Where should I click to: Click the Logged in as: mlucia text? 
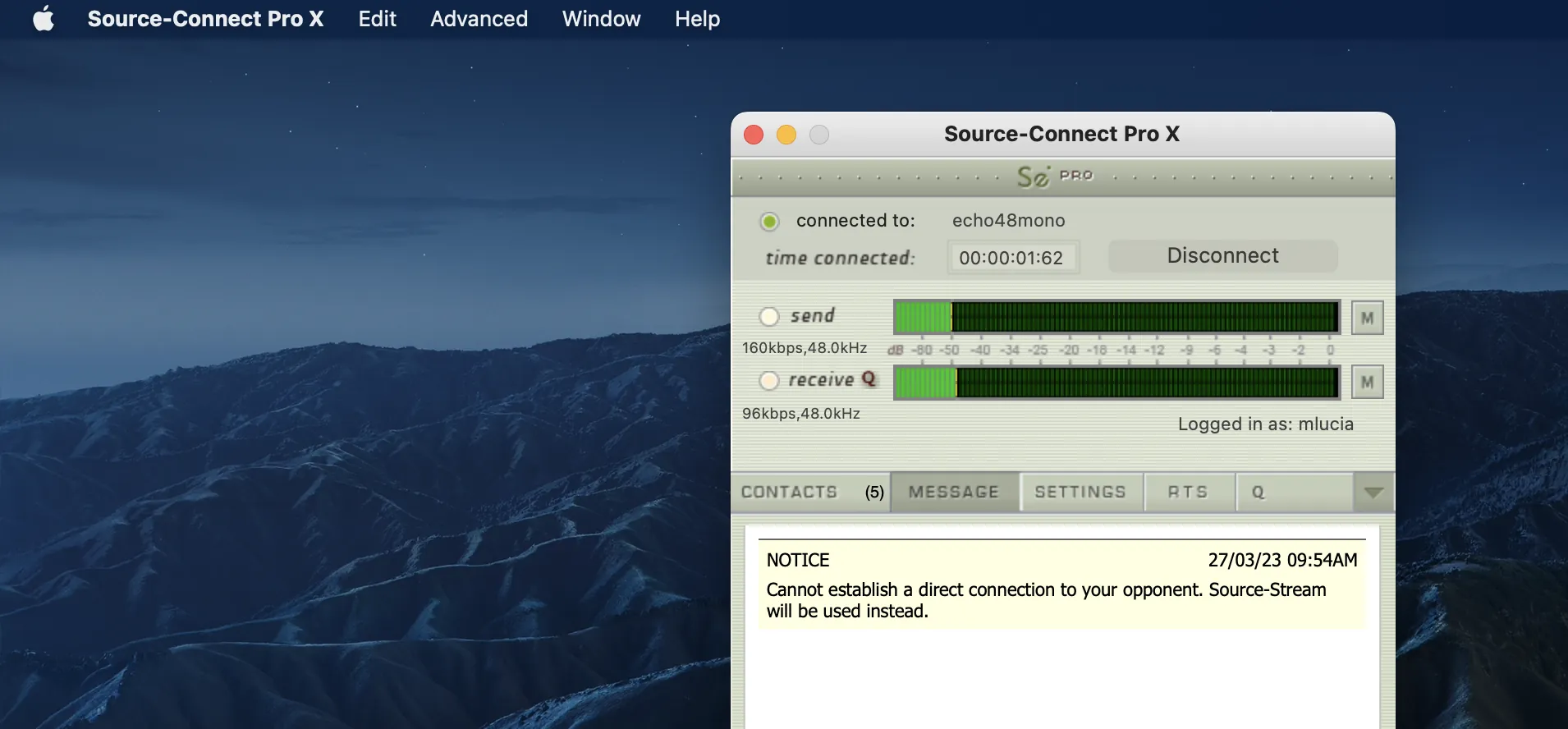click(x=1265, y=424)
